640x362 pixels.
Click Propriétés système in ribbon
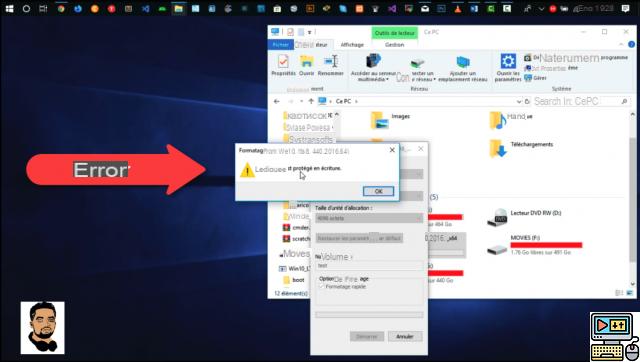click(x=551, y=68)
